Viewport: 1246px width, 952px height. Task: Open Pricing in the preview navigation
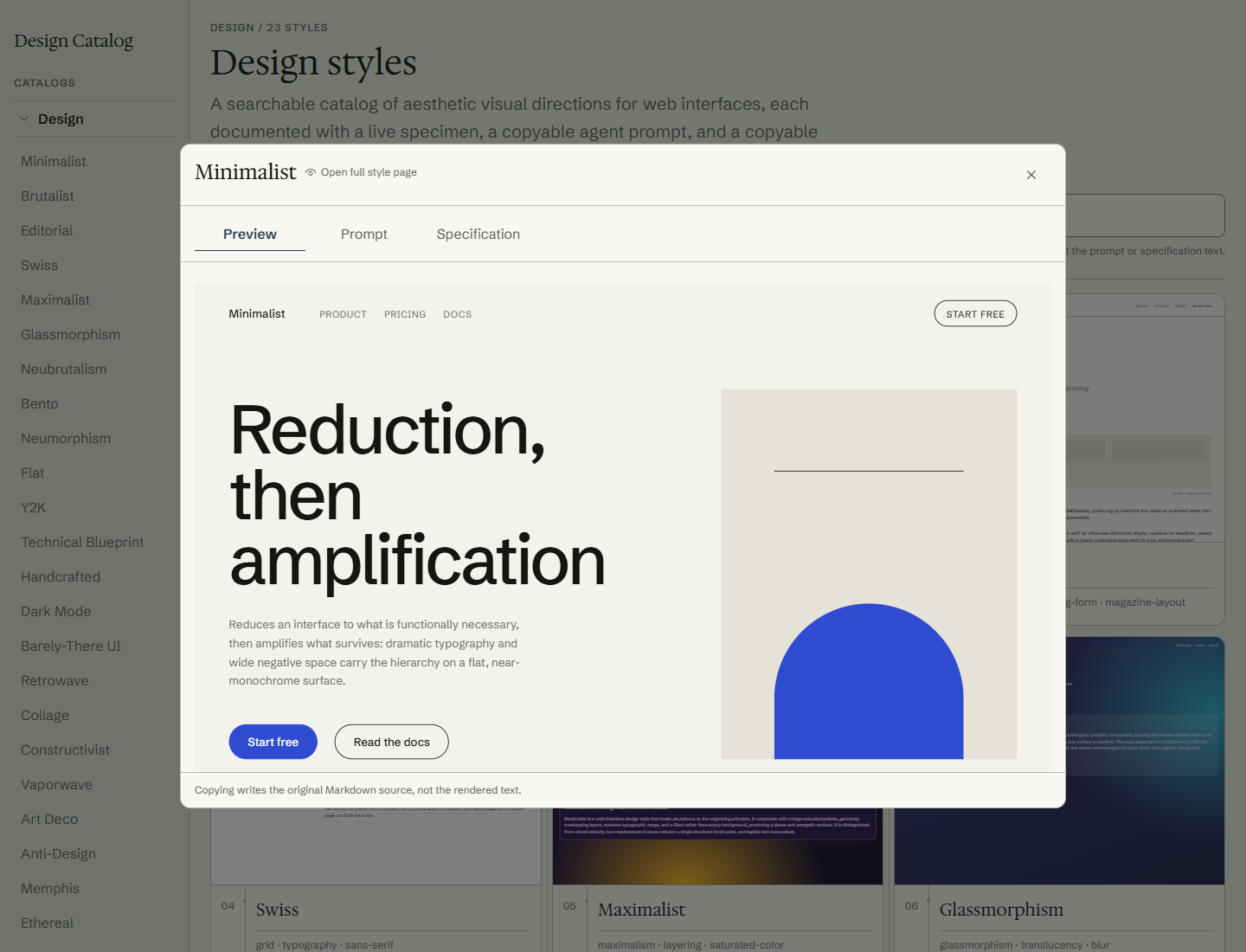405,314
